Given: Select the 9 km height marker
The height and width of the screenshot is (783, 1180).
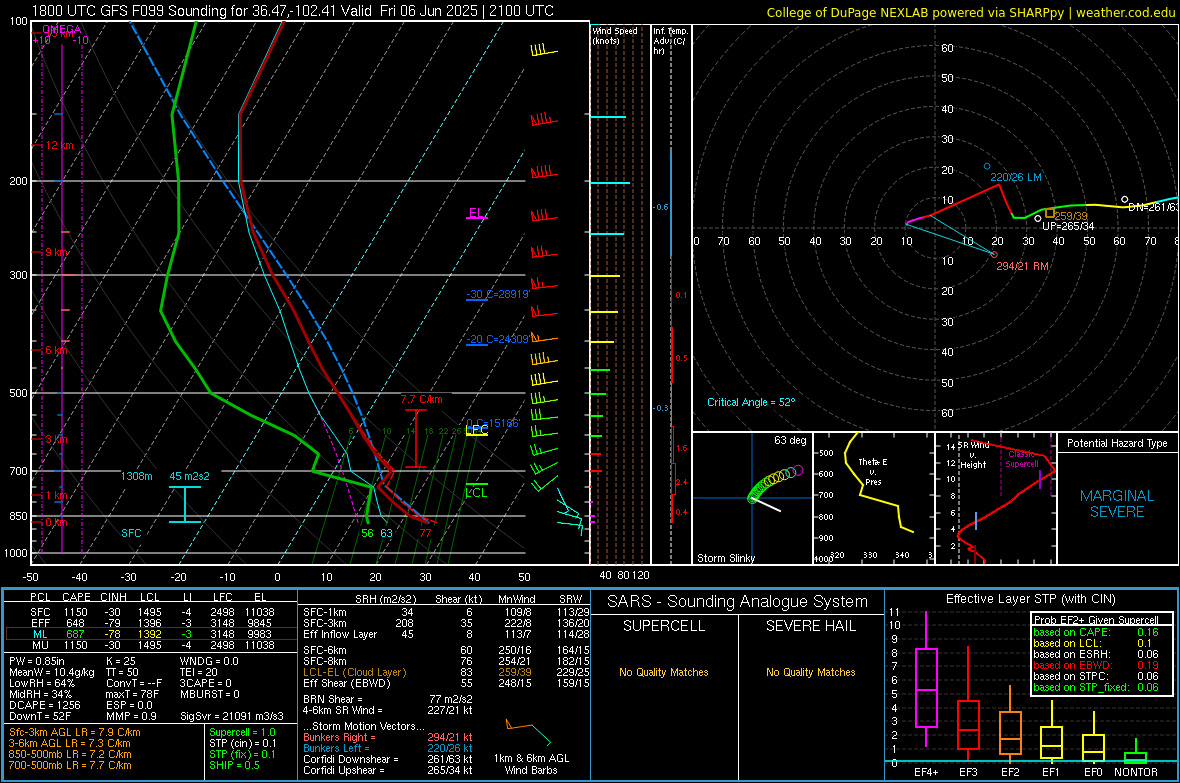Looking at the screenshot, I should pos(56,252).
